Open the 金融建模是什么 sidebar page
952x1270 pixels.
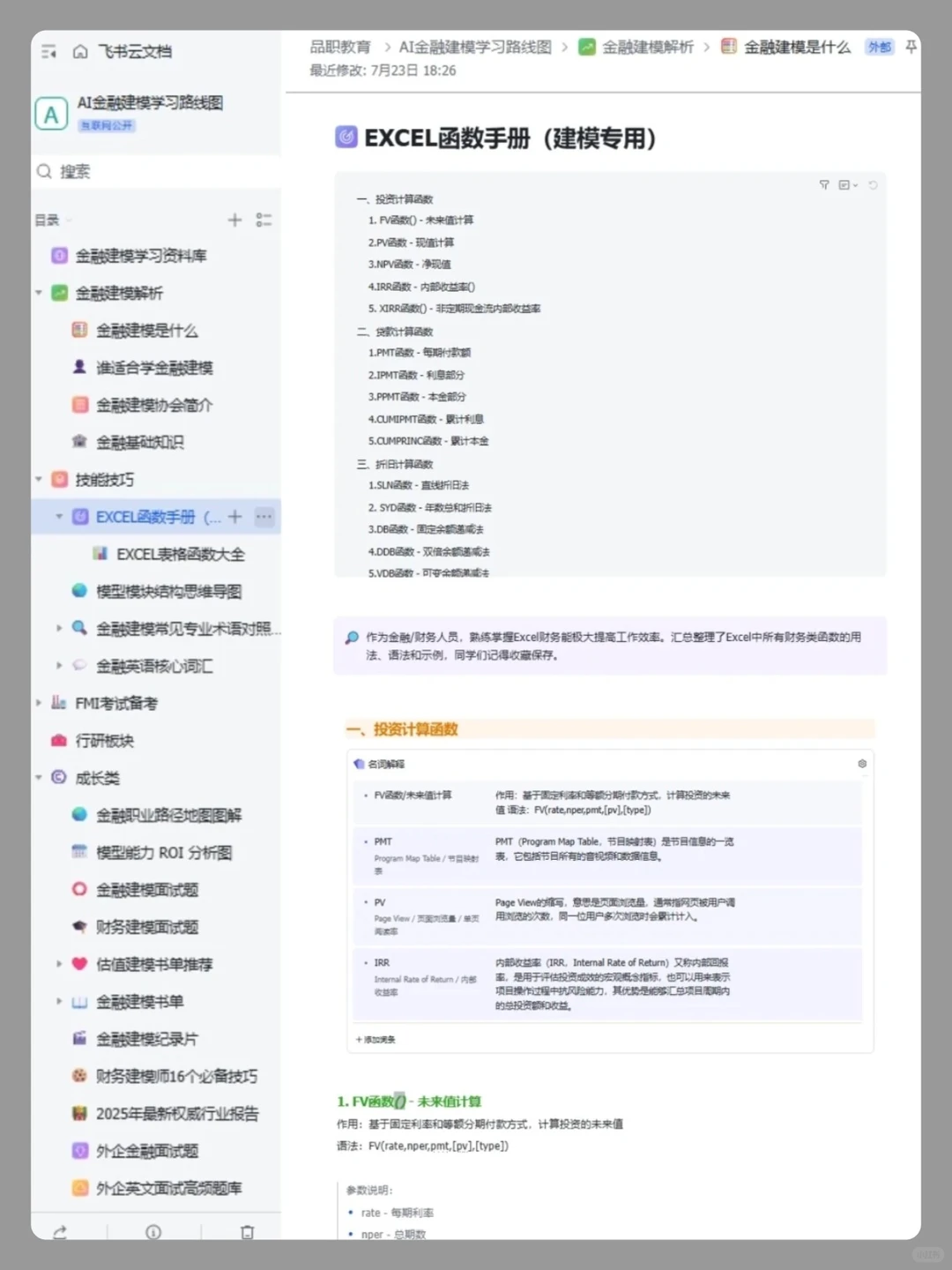(x=147, y=331)
